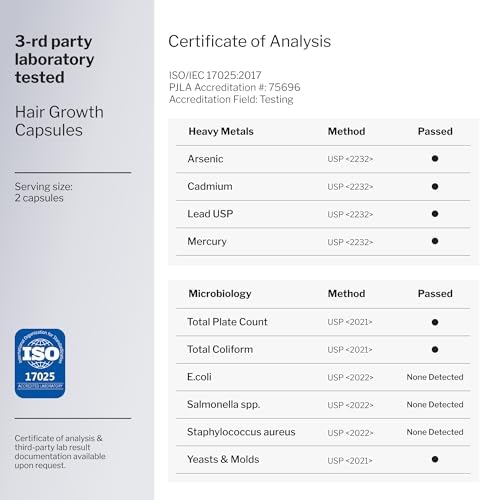Image resolution: width=480 pixels, height=500 pixels.
Task: Click the Cadmium passed dot
Action: 435,186
